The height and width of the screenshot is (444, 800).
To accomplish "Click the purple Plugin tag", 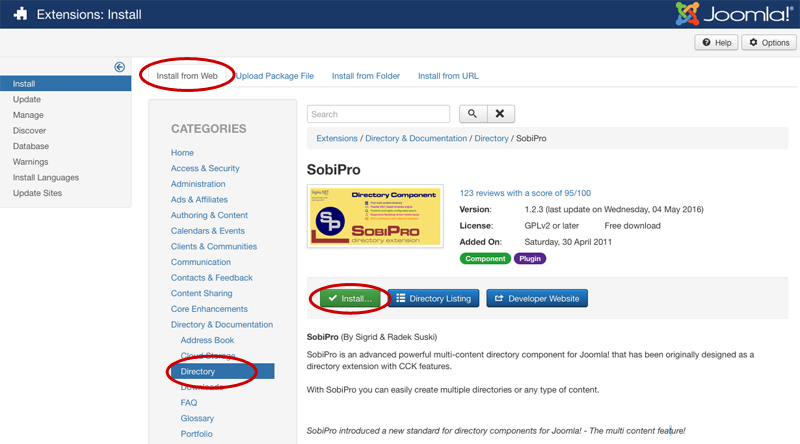I will (x=530, y=258).
